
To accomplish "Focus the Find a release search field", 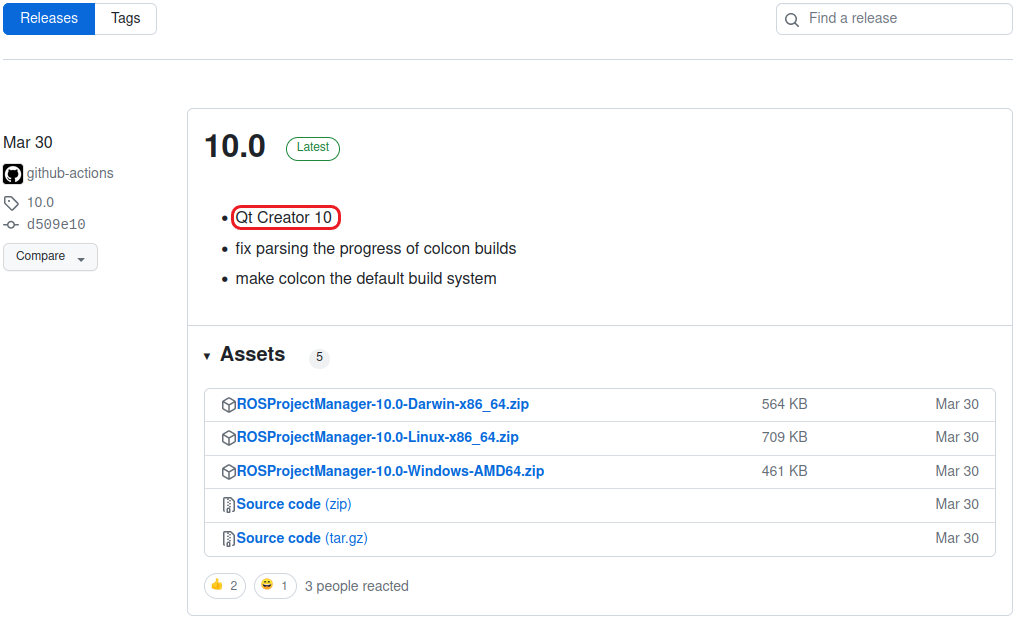I will [894, 18].
